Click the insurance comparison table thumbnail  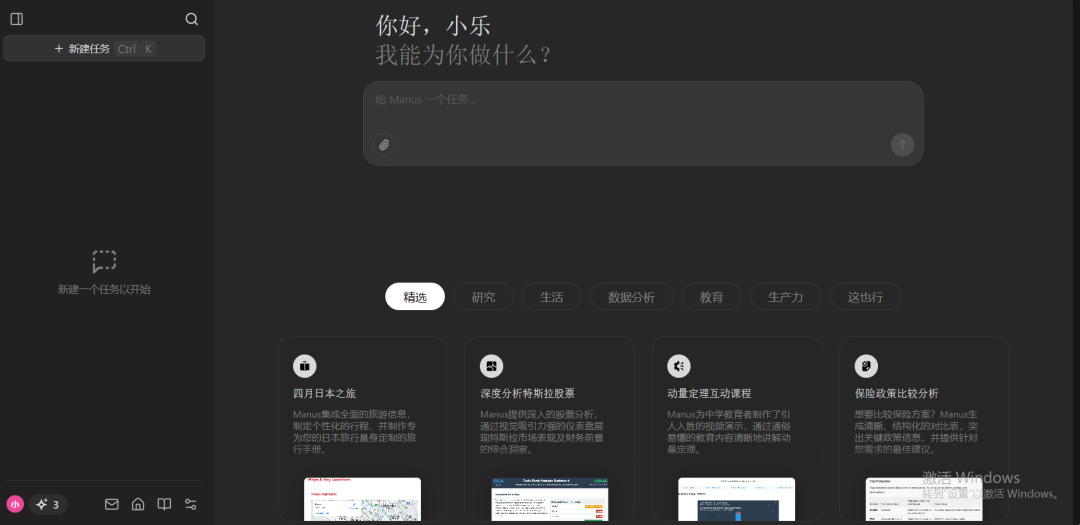click(924, 500)
